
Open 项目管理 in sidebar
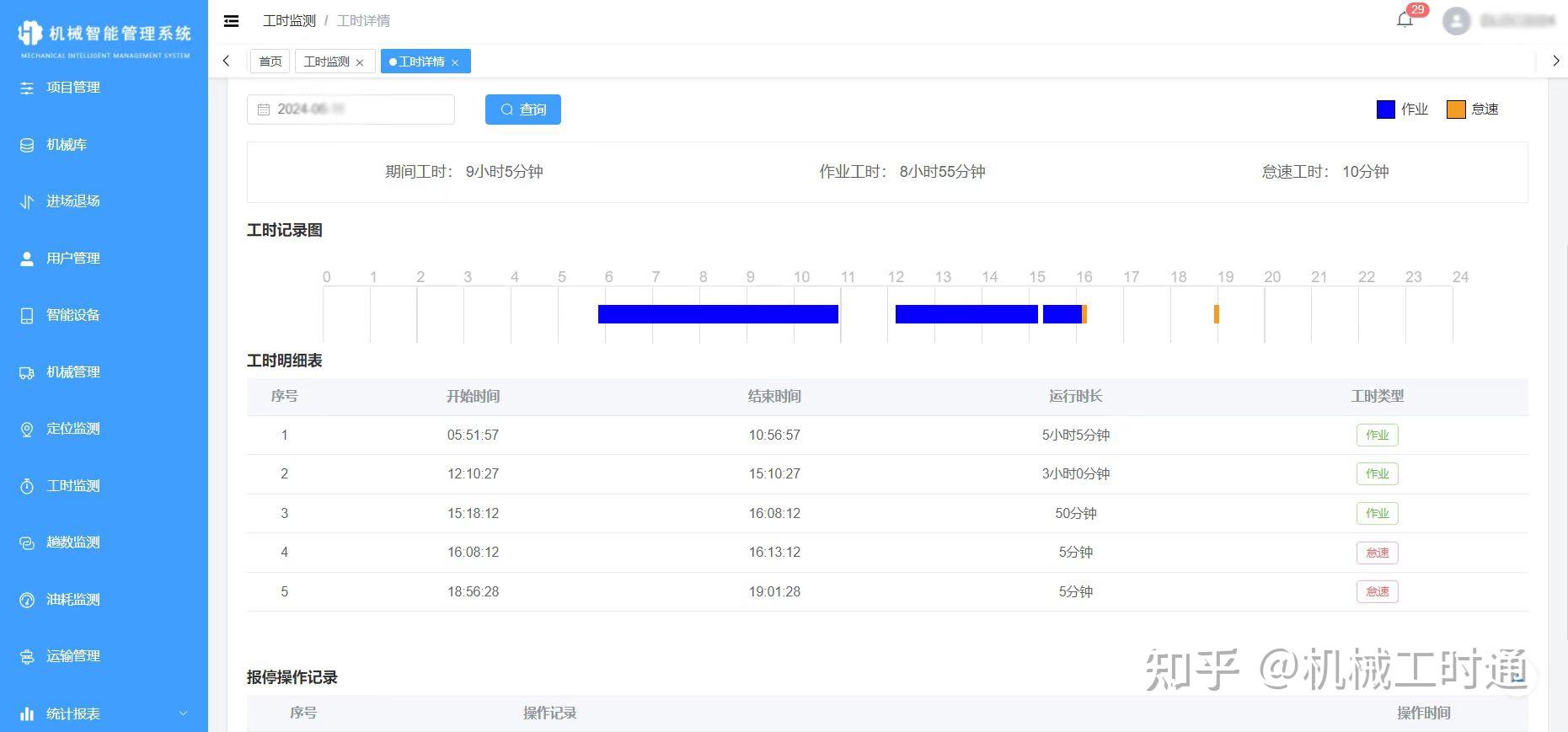click(73, 88)
